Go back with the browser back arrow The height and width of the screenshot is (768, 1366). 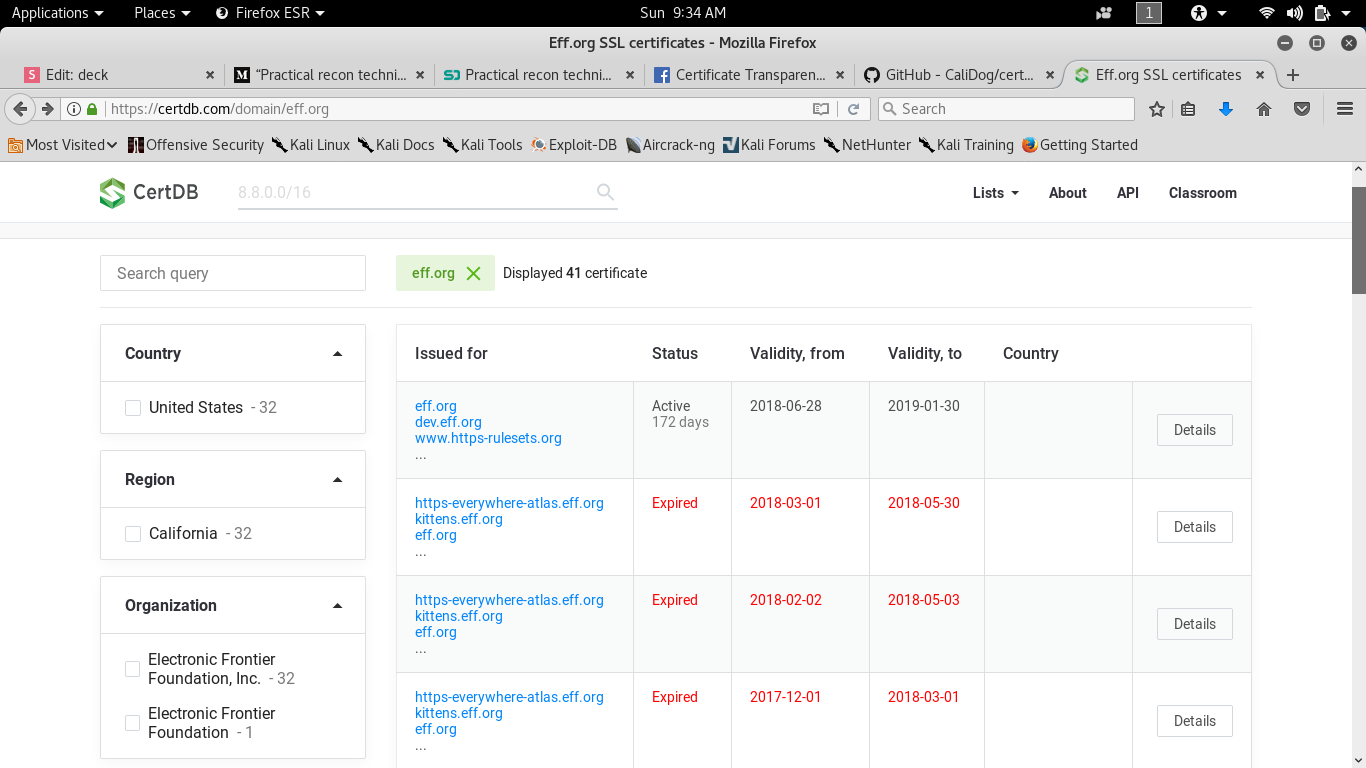pyautogui.click(x=20, y=109)
